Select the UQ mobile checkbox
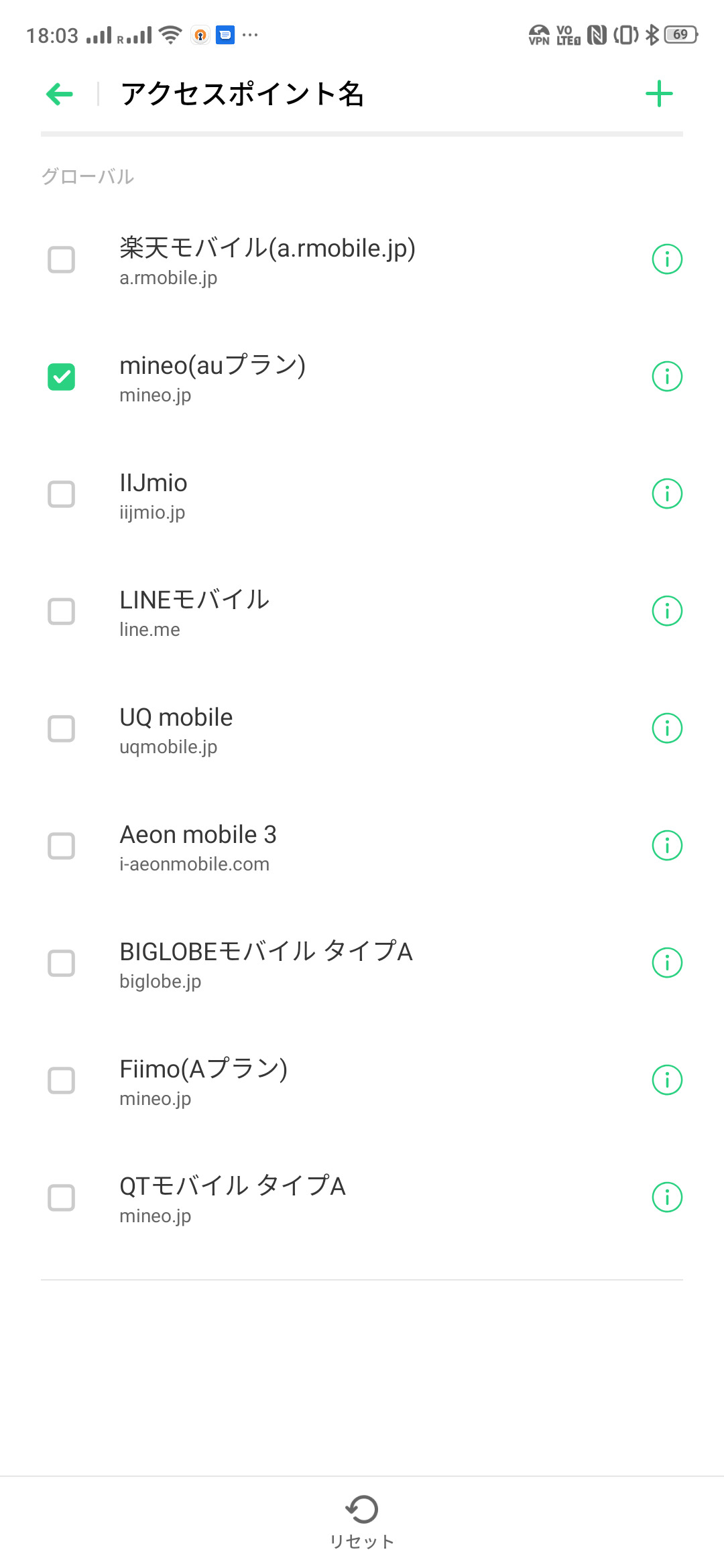Image resolution: width=724 pixels, height=1568 pixels. pos(61,729)
